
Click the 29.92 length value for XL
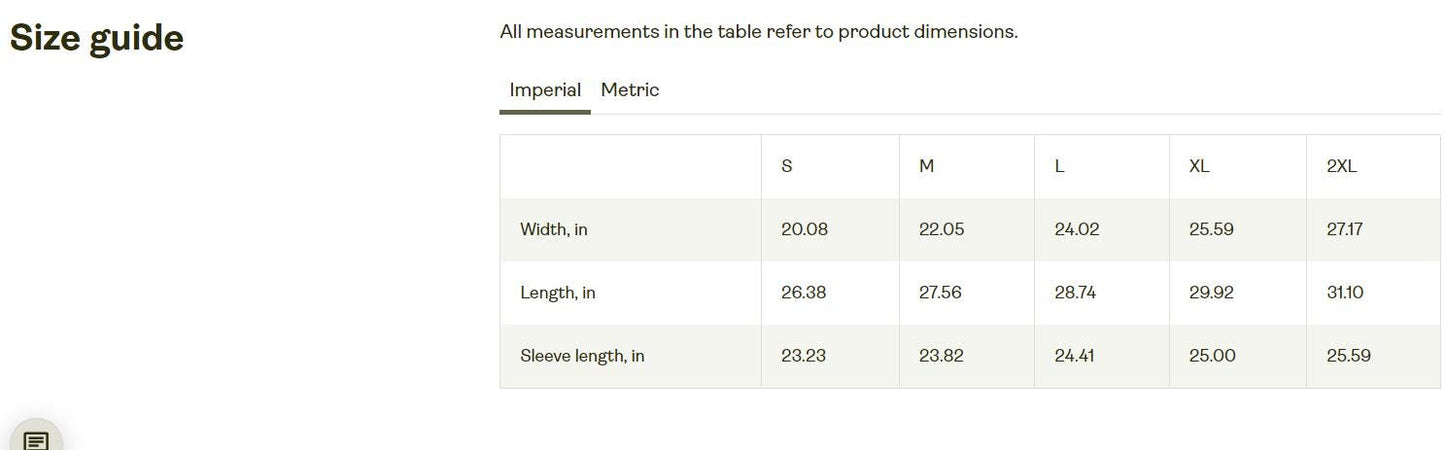(1211, 293)
